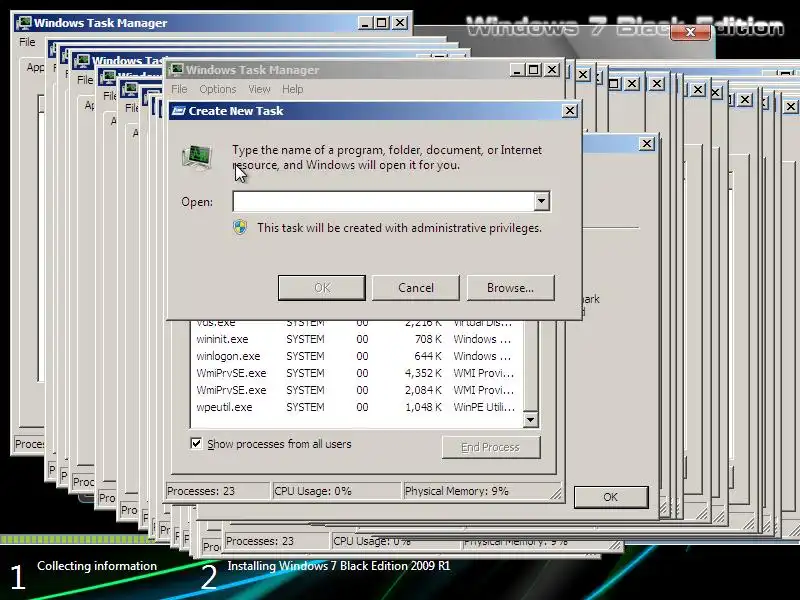Click the End Process button
This screenshot has width=800, height=600.
(490, 447)
